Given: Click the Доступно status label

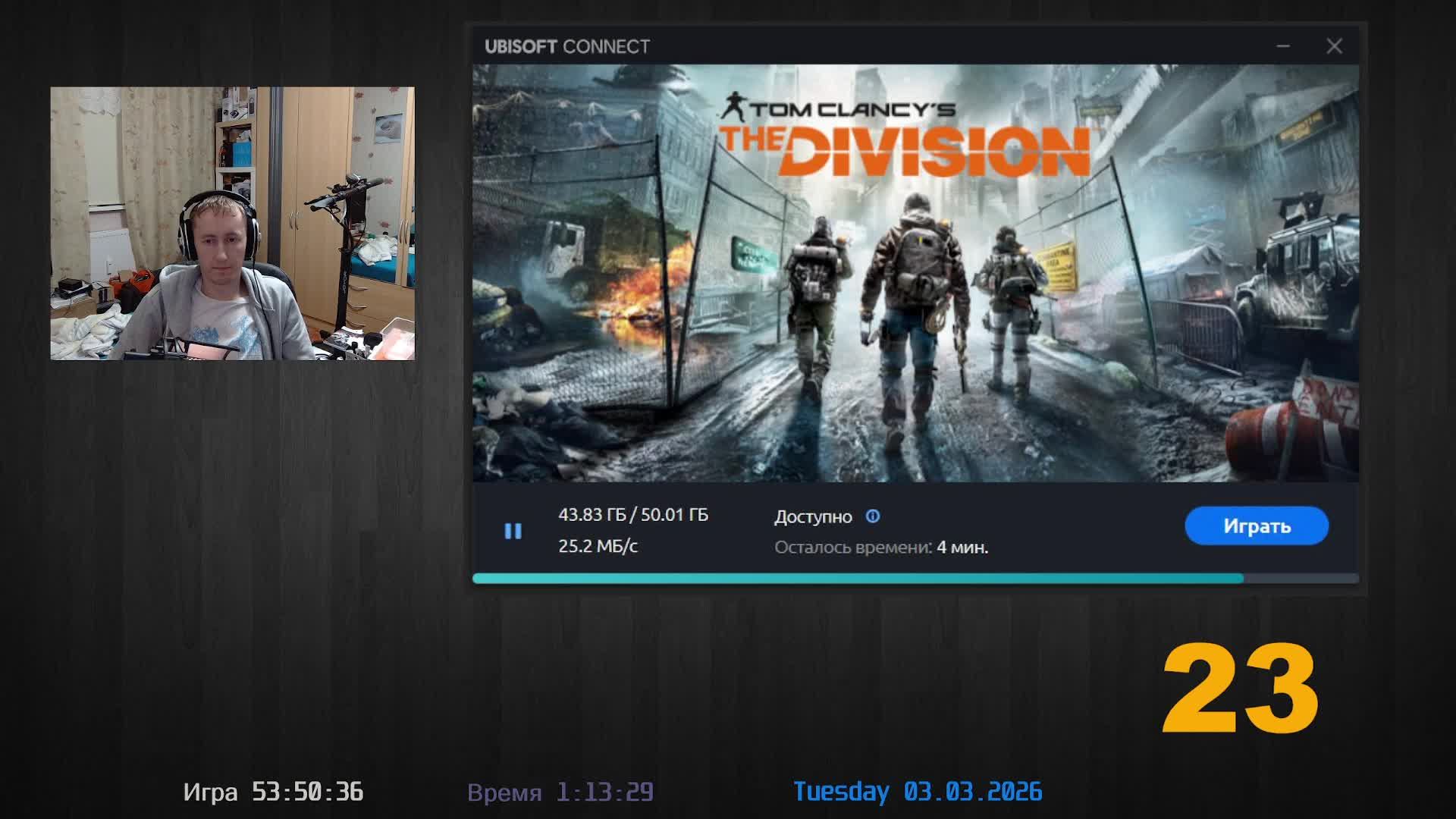Looking at the screenshot, I should (813, 517).
